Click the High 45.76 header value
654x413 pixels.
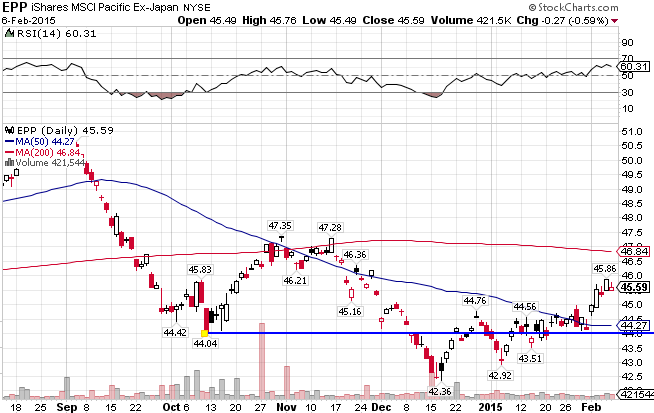point(269,20)
